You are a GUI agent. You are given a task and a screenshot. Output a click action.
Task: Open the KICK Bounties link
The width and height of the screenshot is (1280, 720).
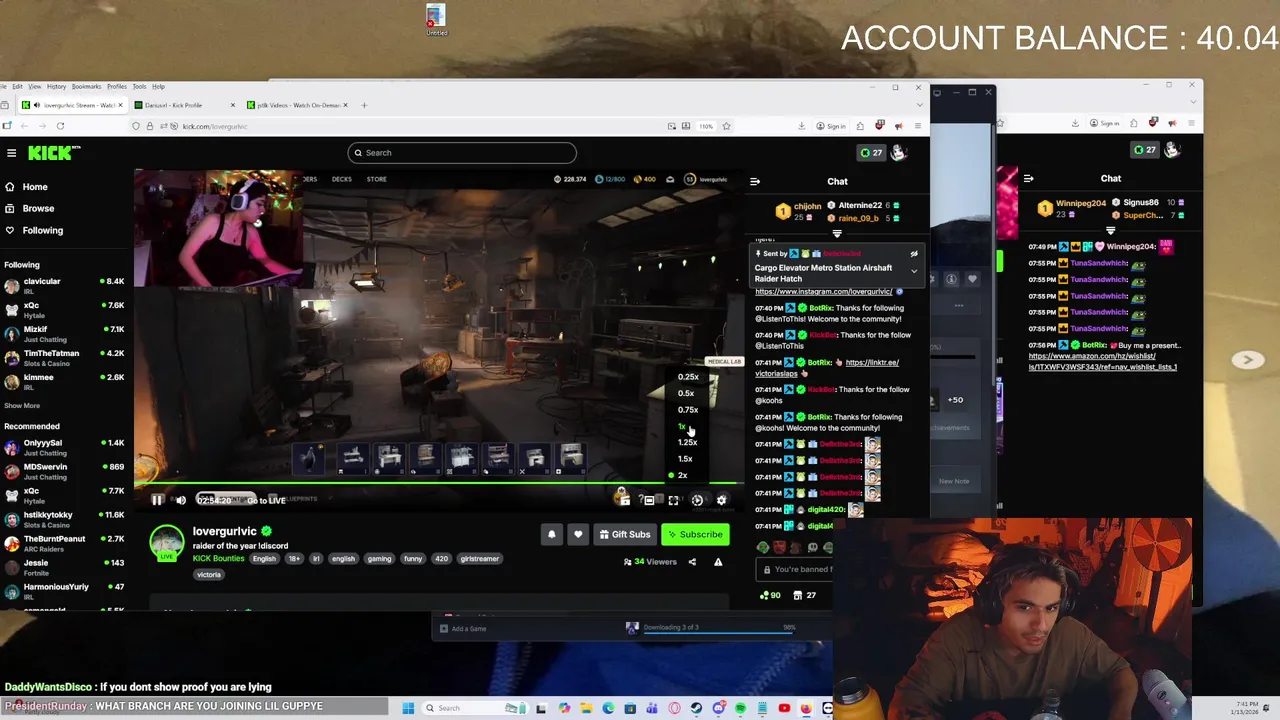click(x=218, y=558)
